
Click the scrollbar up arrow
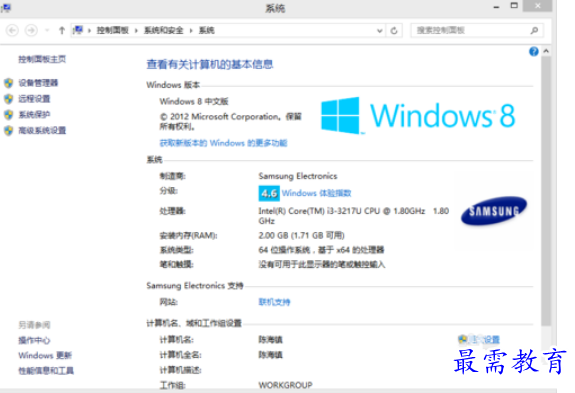pos(546,51)
